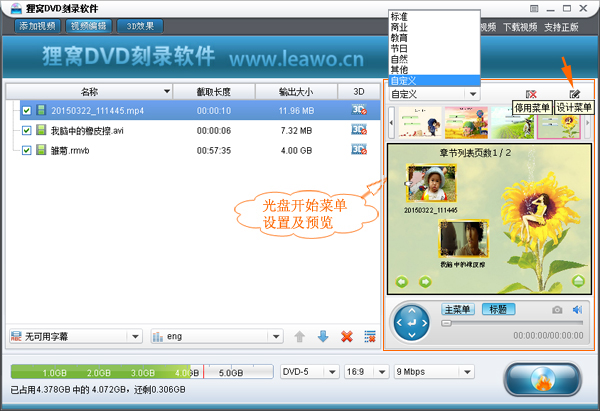Click the 3D column header
The image size is (600, 411).
click(x=359, y=92)
